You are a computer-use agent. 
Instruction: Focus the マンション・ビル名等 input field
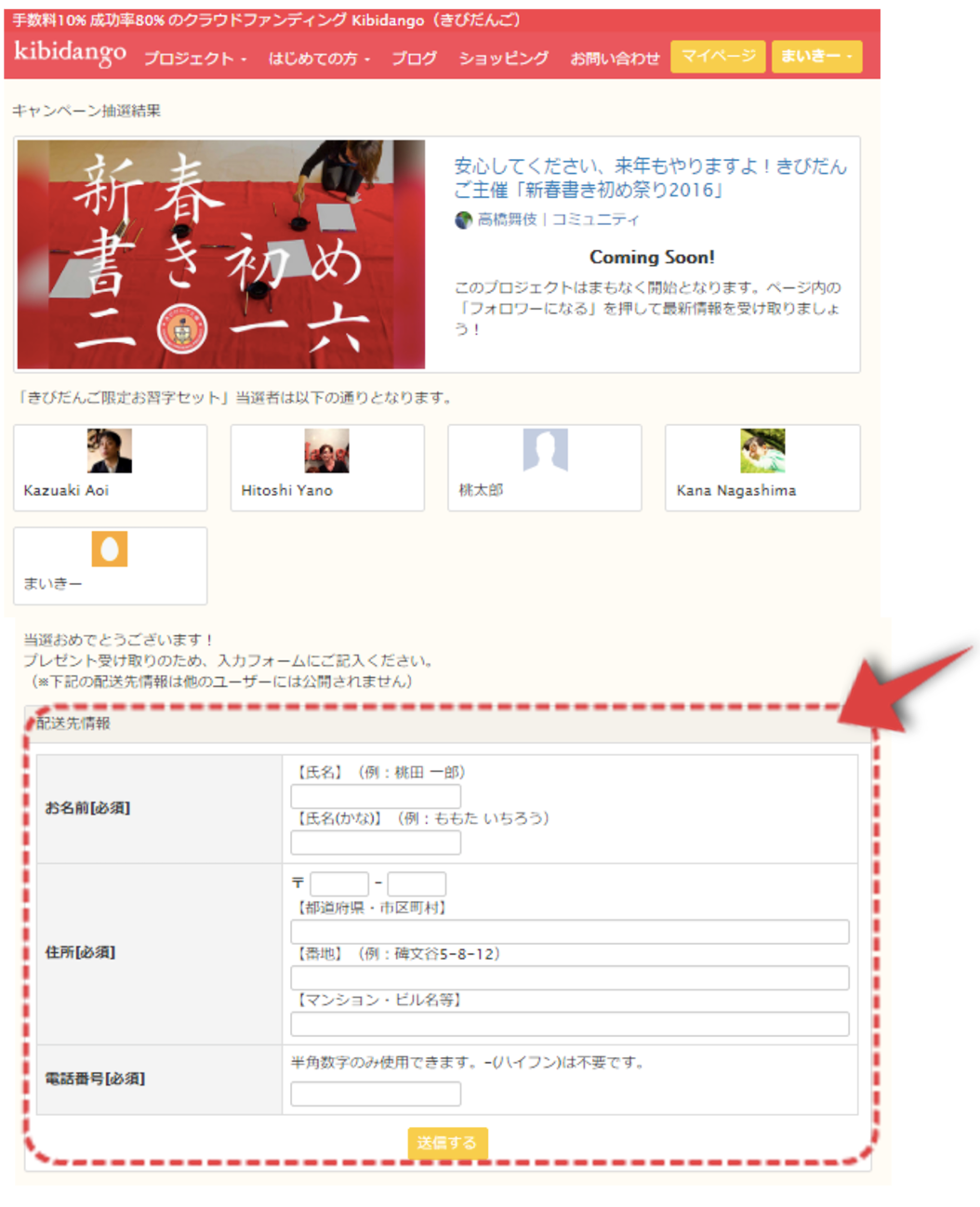coord(570,1024)
